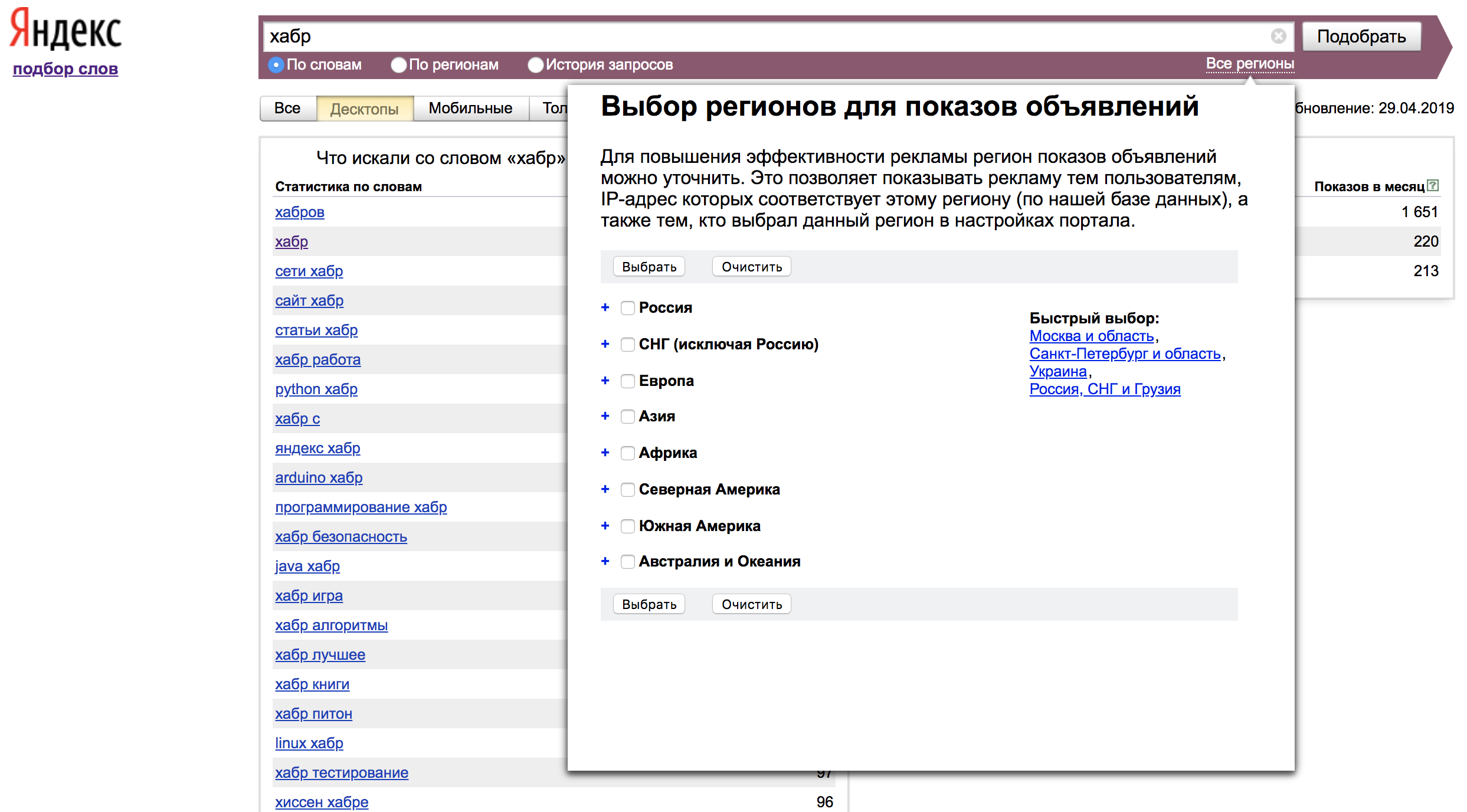Open the хабр работа keyword link
This screenshot has height=812, width=1467.
(x=318, y=359)
